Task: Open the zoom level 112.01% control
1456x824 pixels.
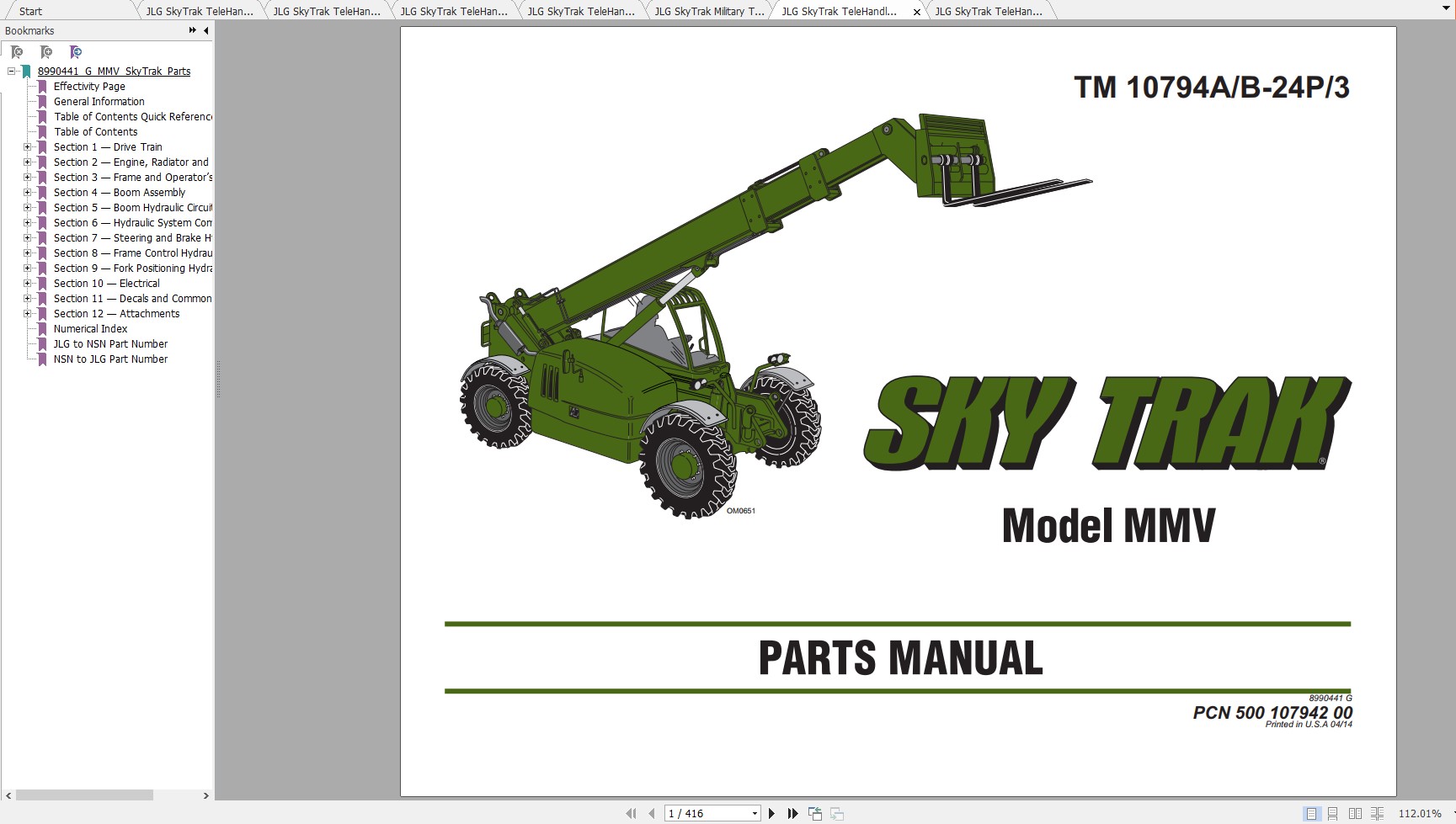Action: pos(1420,813)
